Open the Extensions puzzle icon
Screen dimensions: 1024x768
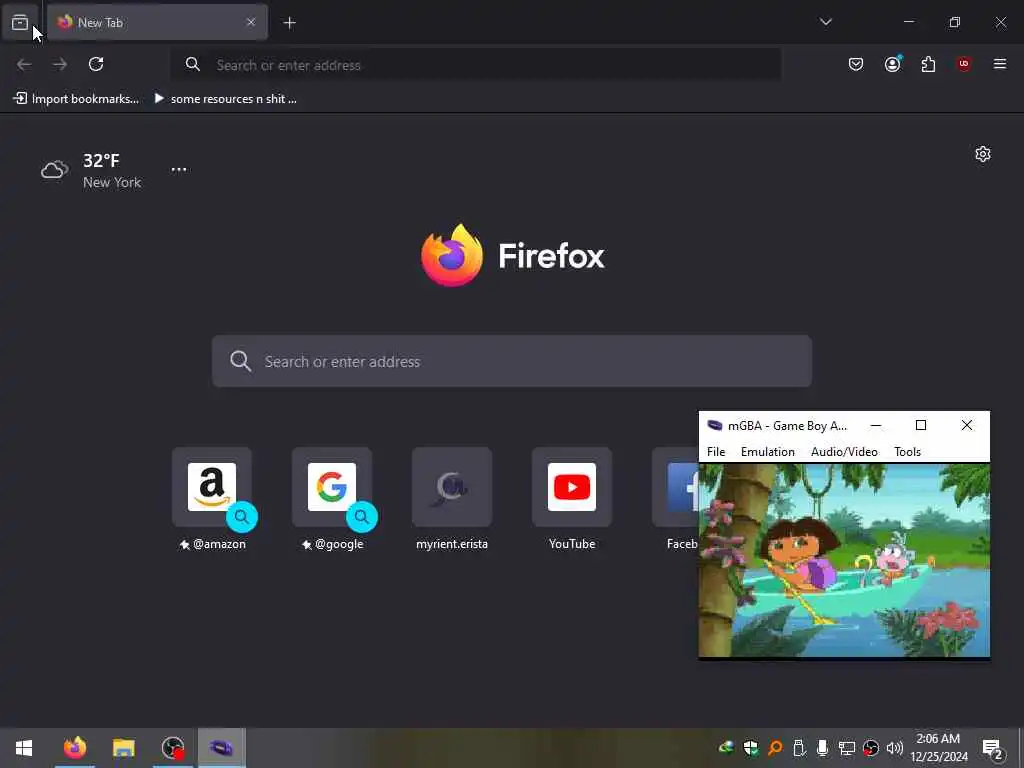click(x=928, y=64)
